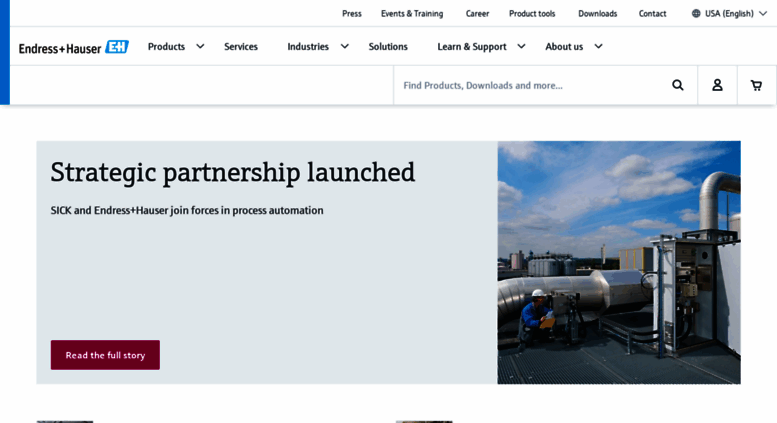Follow the Contact link

[x=652, y=13]
